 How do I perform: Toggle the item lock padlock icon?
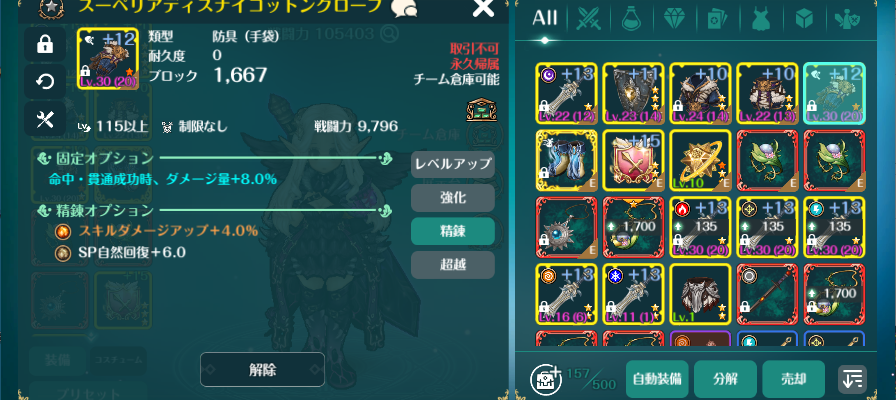pyautogui.click(x=45, y=45)
